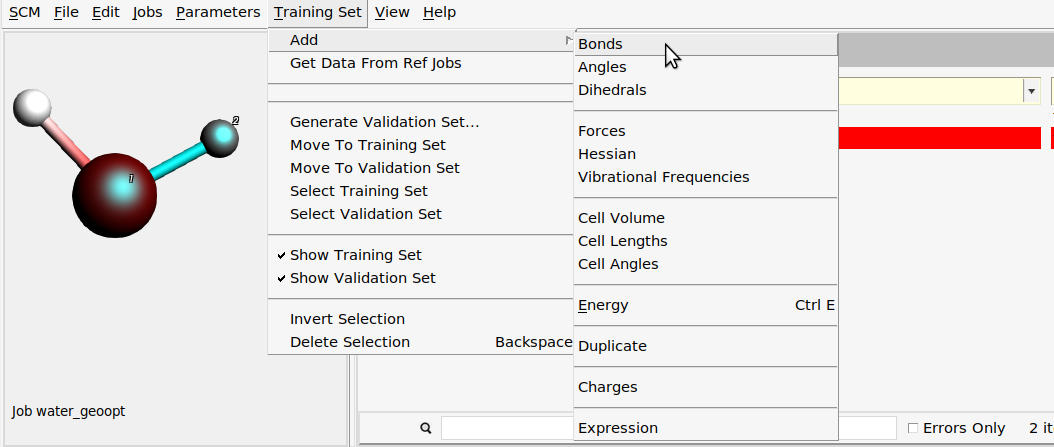Click the search magnifier icon
This screenshot has width=1054, height=447.
pos(426,428)
